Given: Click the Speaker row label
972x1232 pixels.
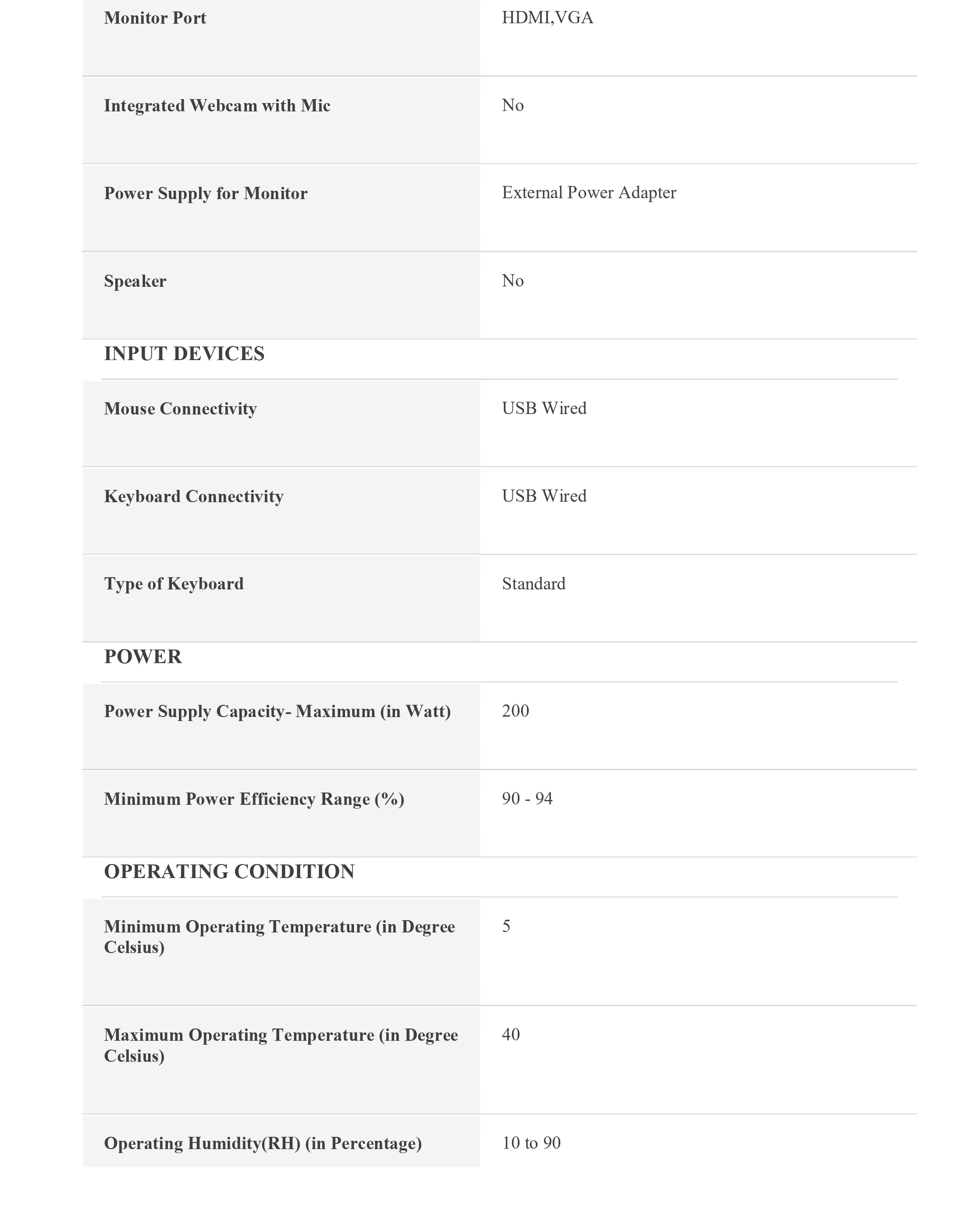Looking at the screenshot, I should pyautogui.click(x=135, y=281).
